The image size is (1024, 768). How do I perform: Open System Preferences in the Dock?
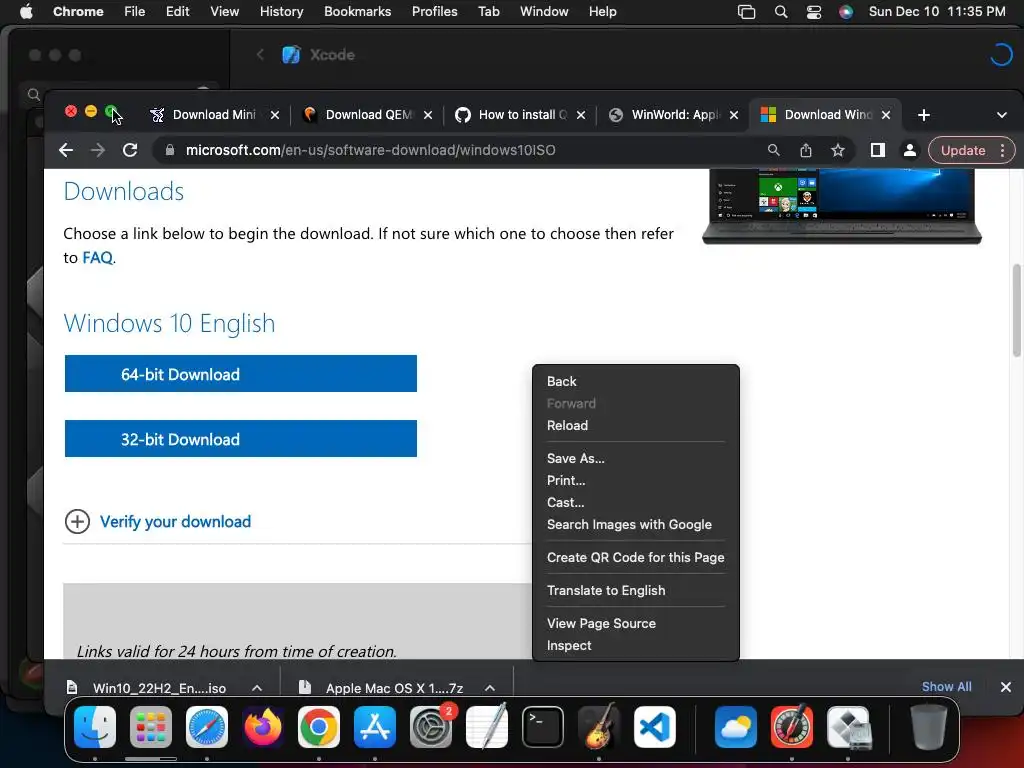pos(431,726)
